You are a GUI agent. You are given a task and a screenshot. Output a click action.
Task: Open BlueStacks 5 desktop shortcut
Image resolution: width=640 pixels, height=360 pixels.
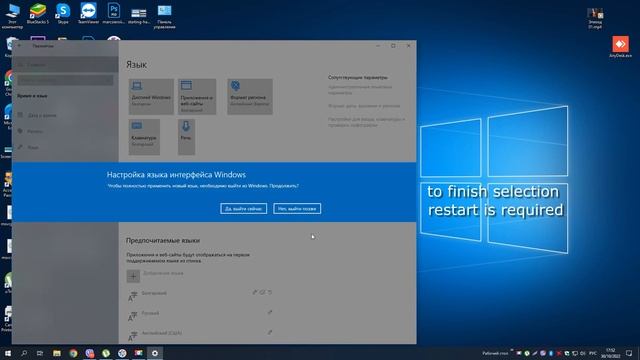[38, 14]
